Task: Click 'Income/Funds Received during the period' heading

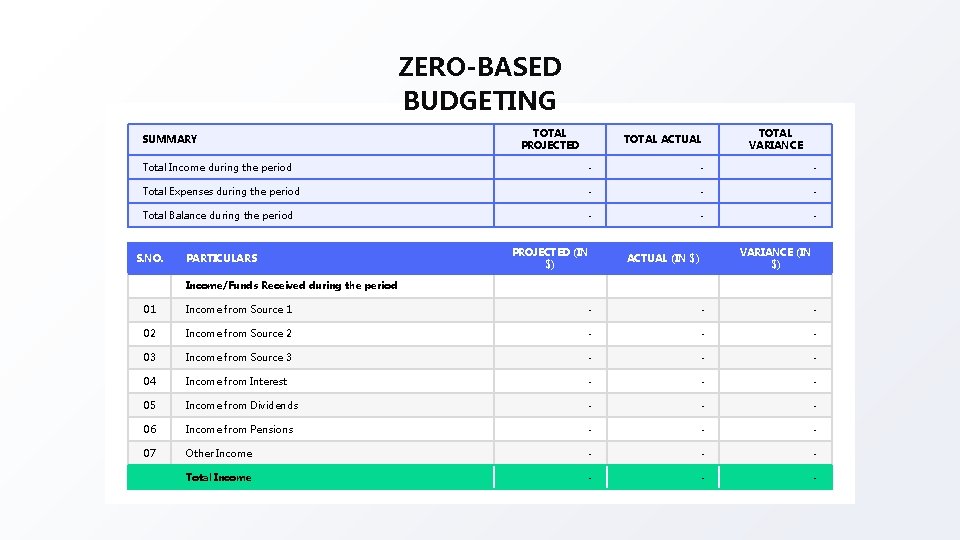Action: click(291, 285)
